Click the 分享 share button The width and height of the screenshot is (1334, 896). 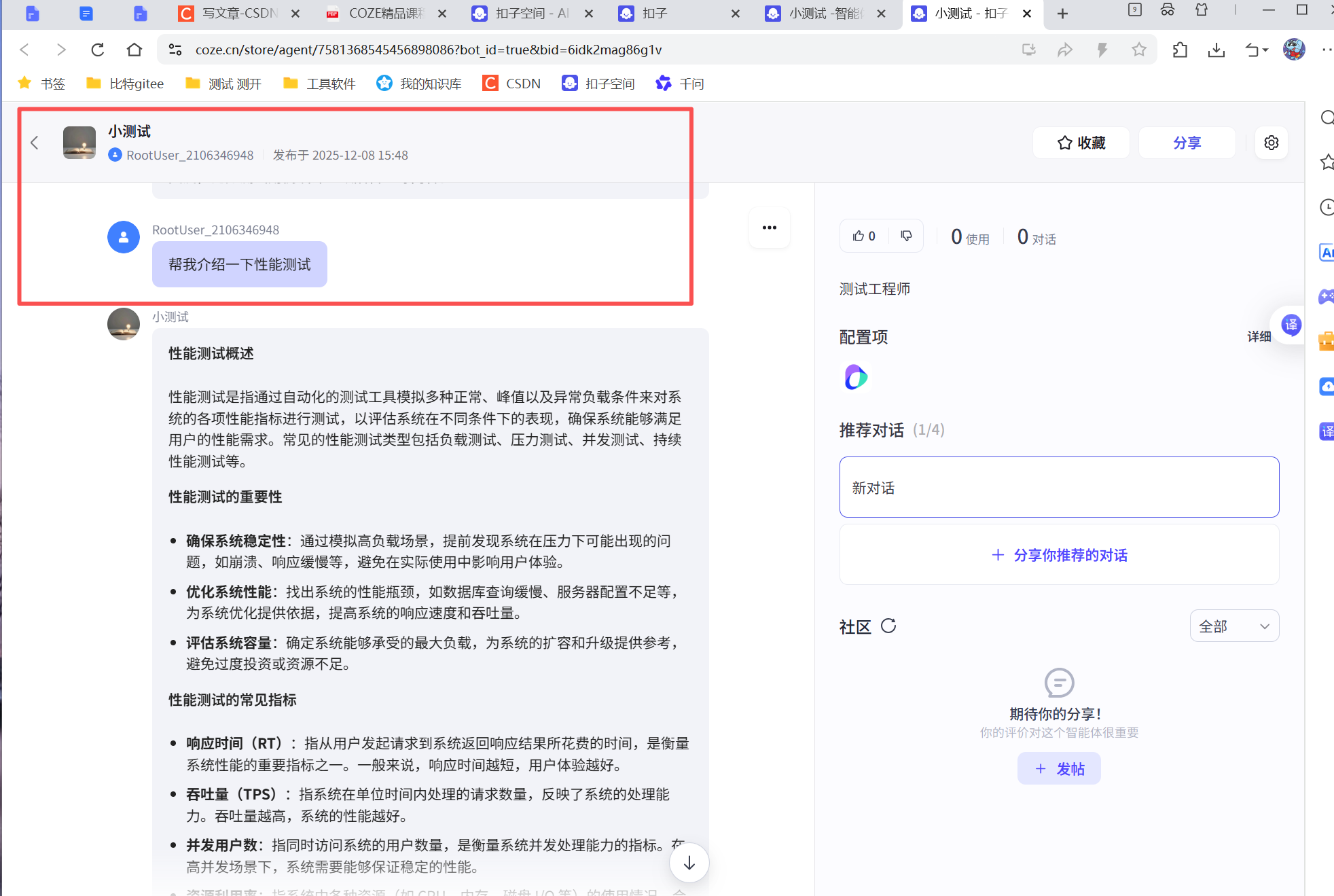[x=1186, y=143]
